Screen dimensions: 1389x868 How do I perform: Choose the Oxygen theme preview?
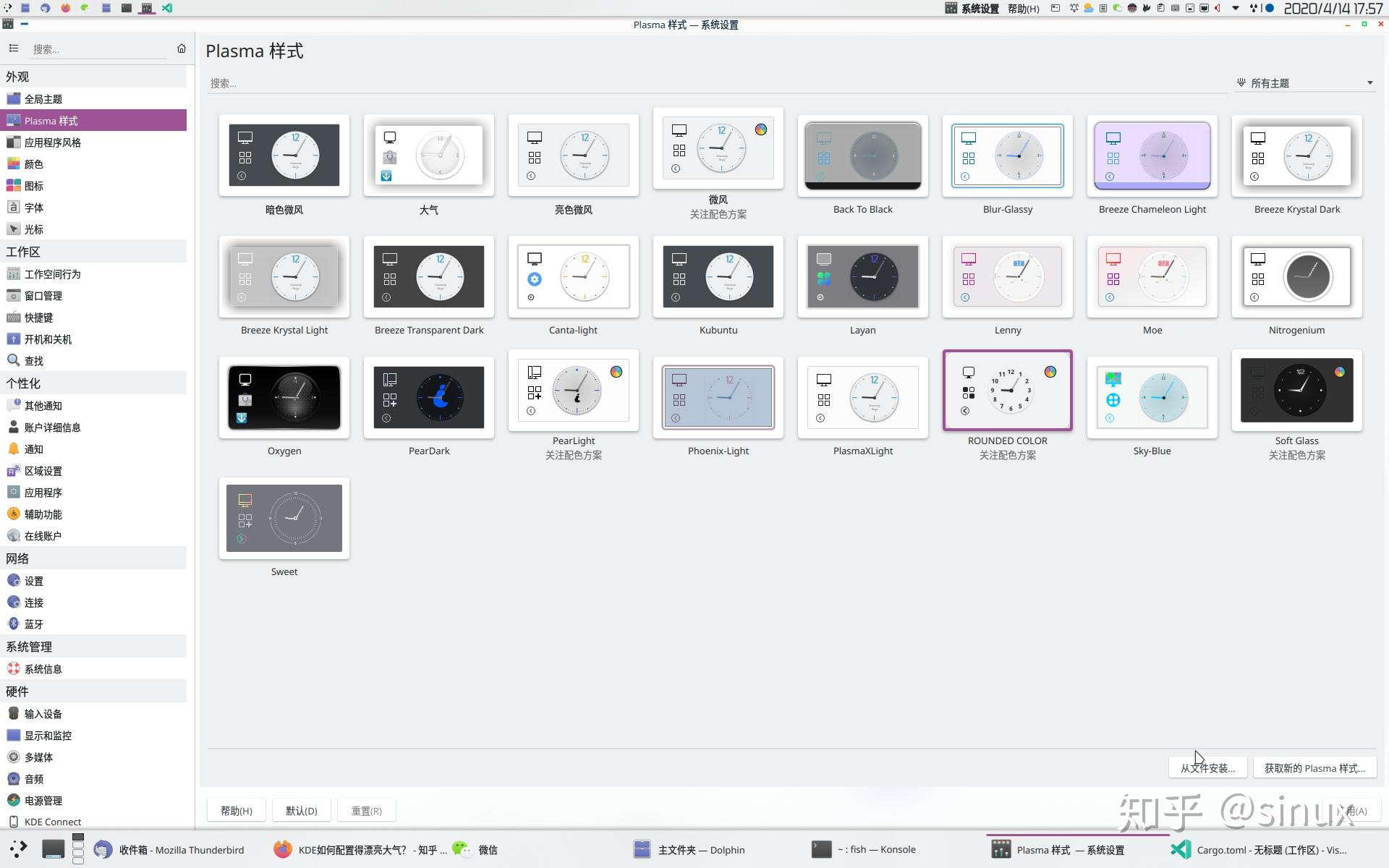click(284, 398)
